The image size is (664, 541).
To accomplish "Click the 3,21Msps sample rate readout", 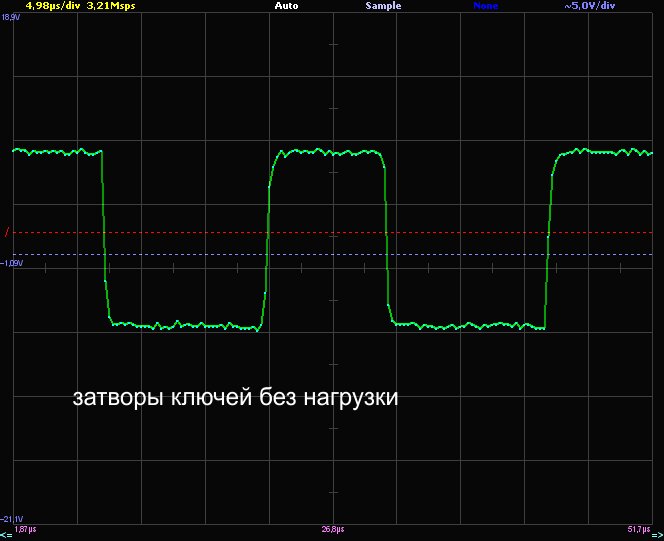I will pyautogui.click(x=111, y=6).
